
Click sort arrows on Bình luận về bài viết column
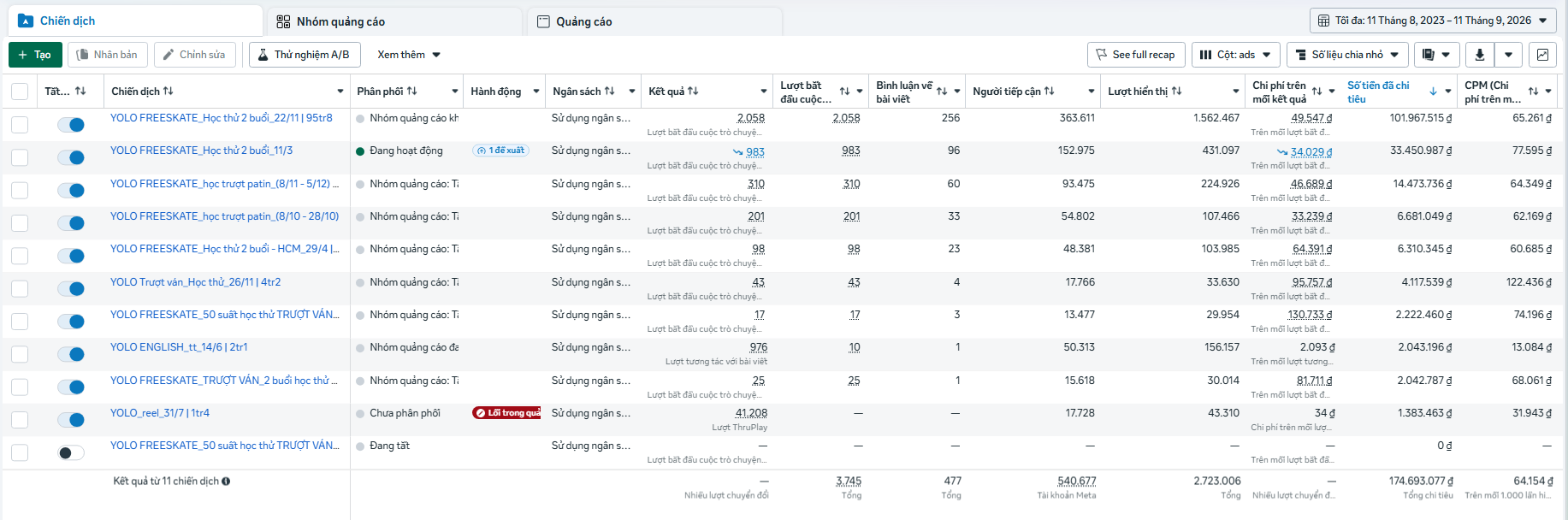(x=941, y=92)
